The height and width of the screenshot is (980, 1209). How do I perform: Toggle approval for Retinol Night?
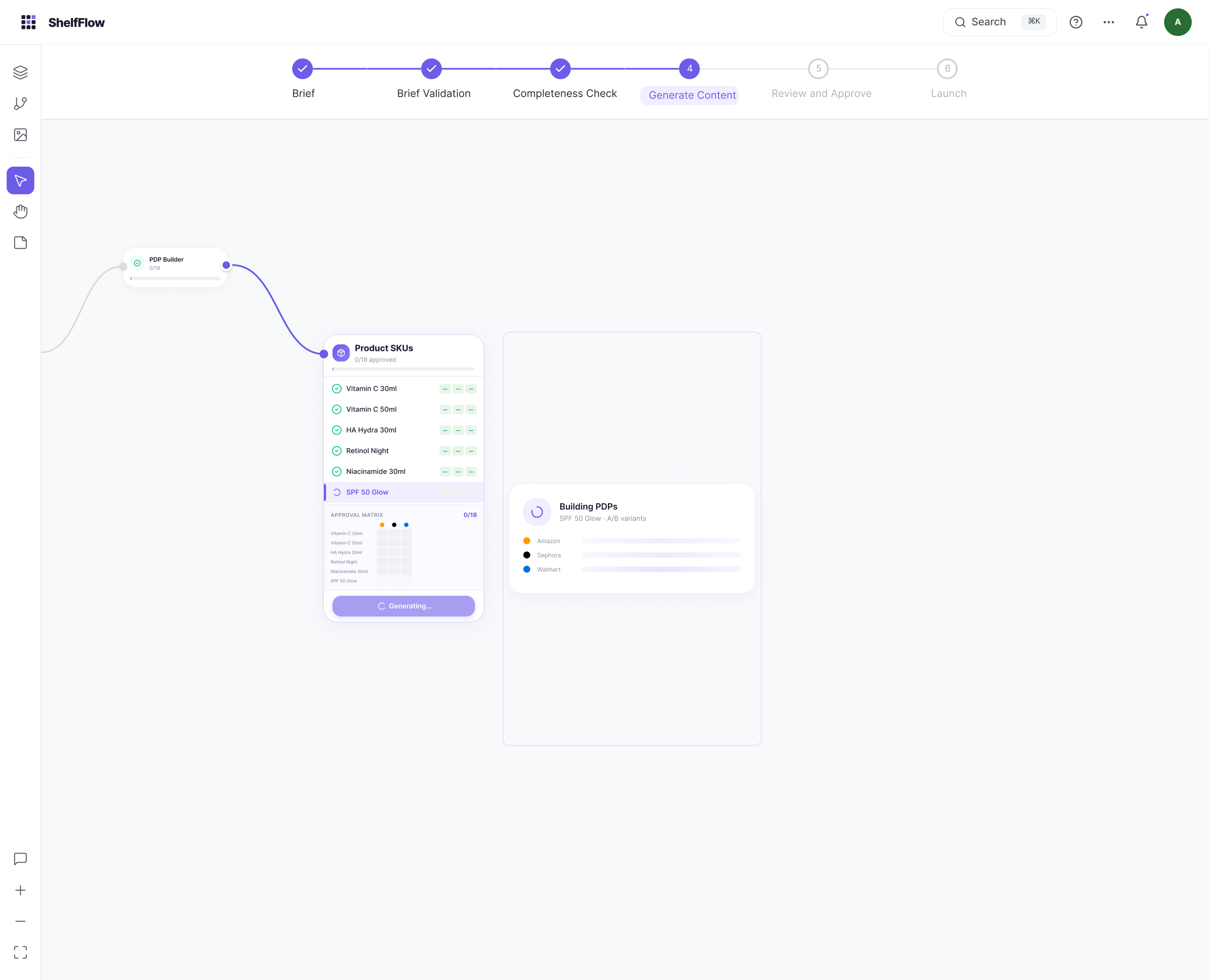337,450
